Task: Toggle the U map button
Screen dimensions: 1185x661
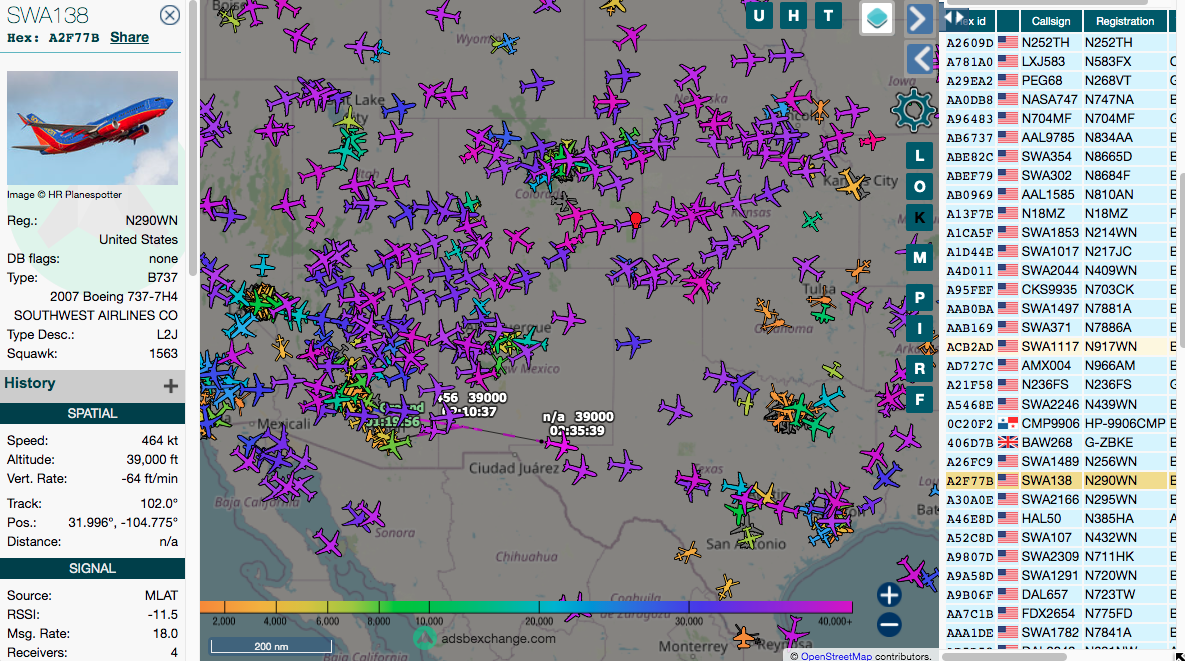Action: 759,15
